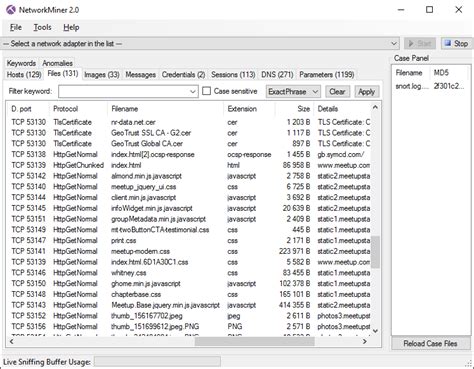Open the network adapter dropdown list
474x369 pixels.
click(x=394, y=44)
